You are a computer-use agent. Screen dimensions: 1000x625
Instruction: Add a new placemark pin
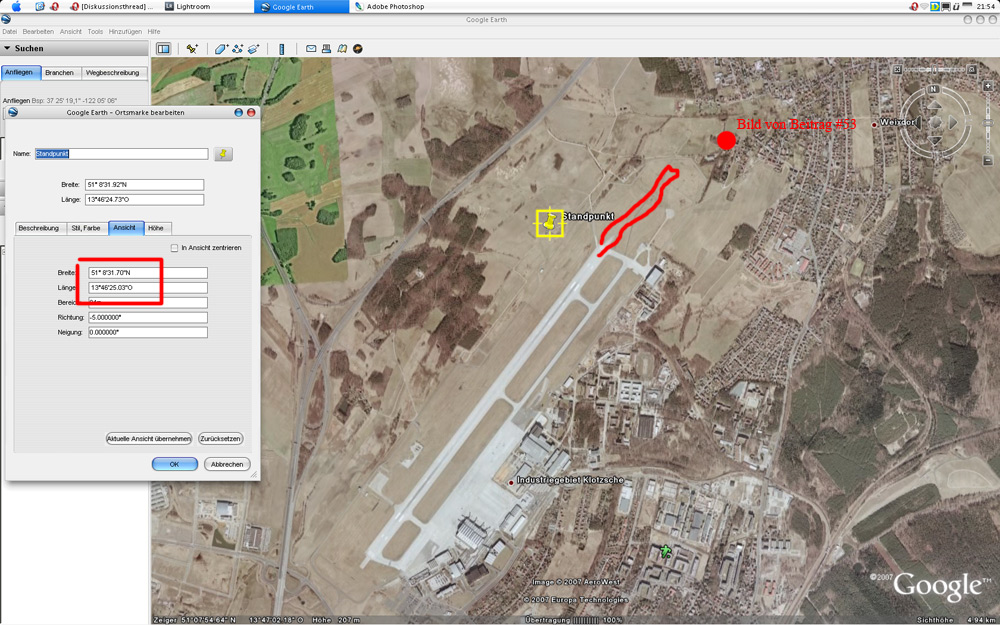tap(192, 48)
